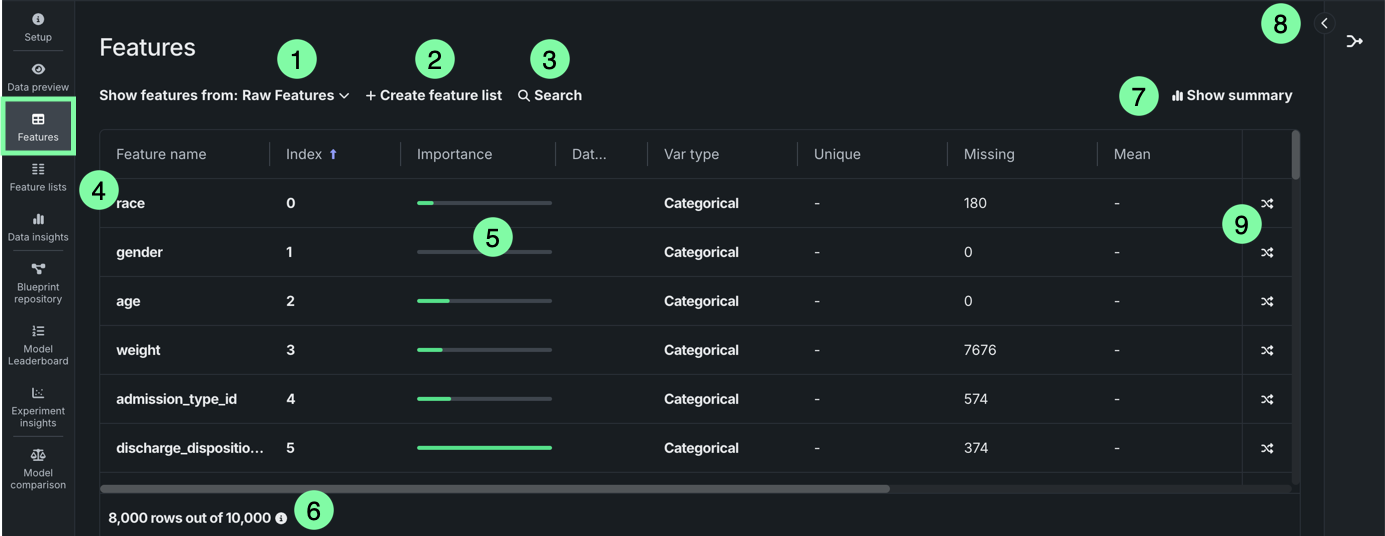Image resolution: width=1385 pixels, height=536 pixels.
Task: Open the Model comparison scales icon
Action: pos(38,468)
